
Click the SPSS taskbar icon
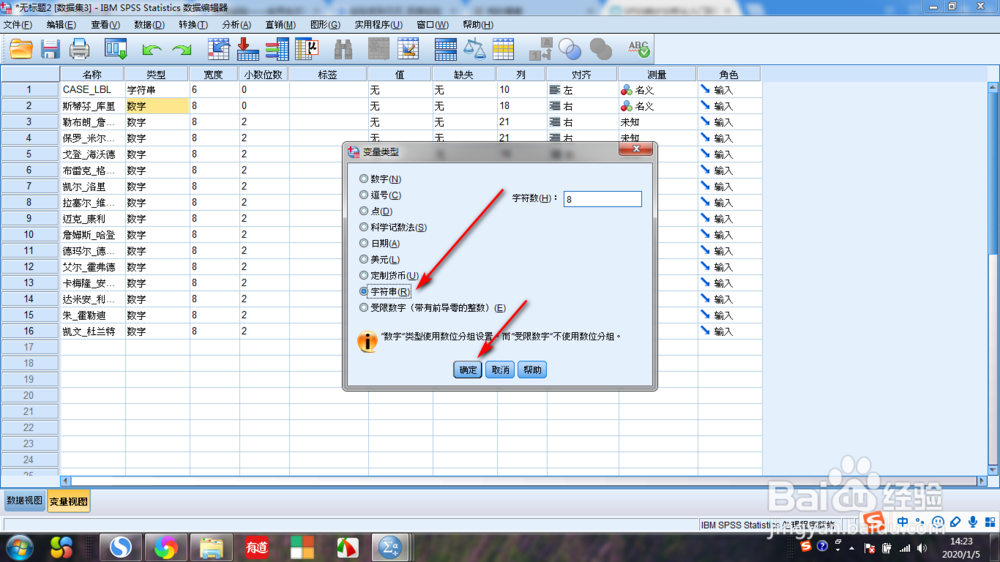point(390,547)
